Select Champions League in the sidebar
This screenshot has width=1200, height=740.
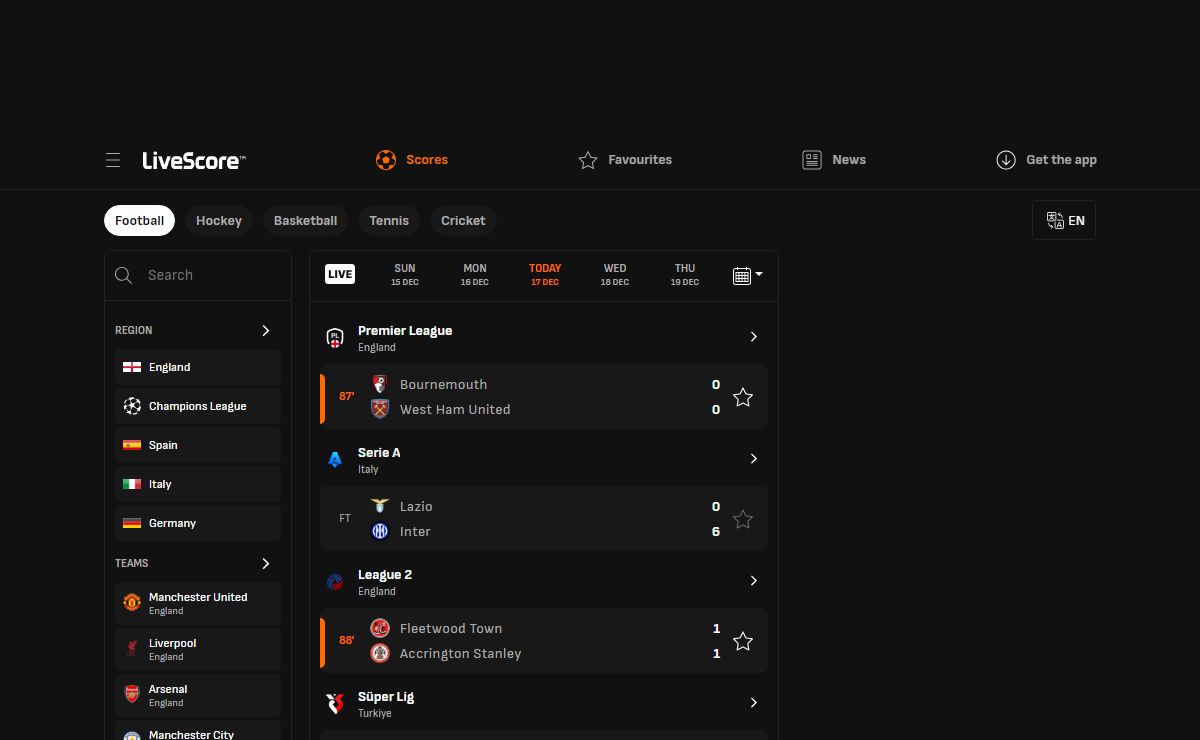198,406
